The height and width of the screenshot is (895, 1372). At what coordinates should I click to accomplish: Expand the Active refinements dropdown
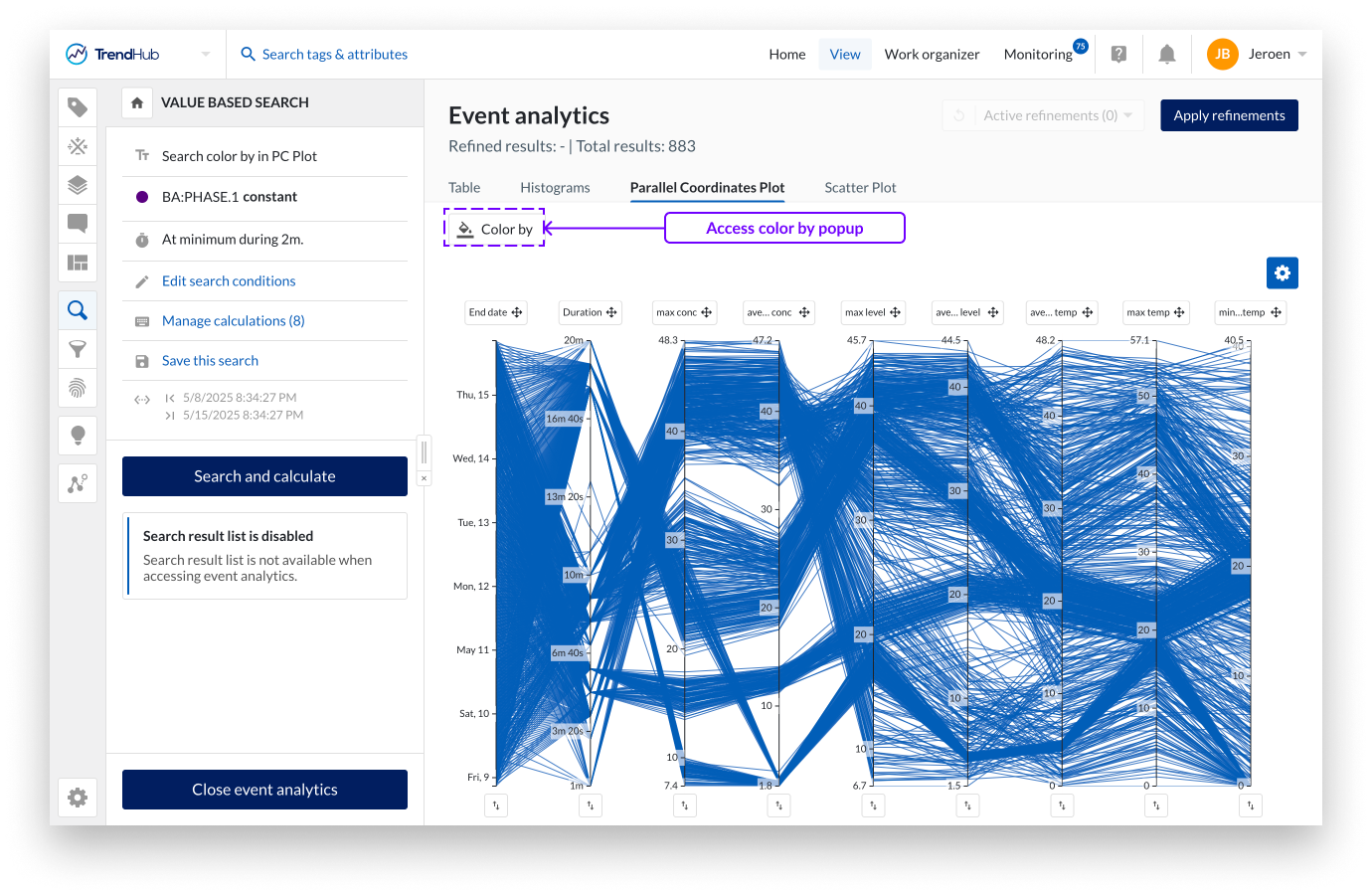[1128, 115]
